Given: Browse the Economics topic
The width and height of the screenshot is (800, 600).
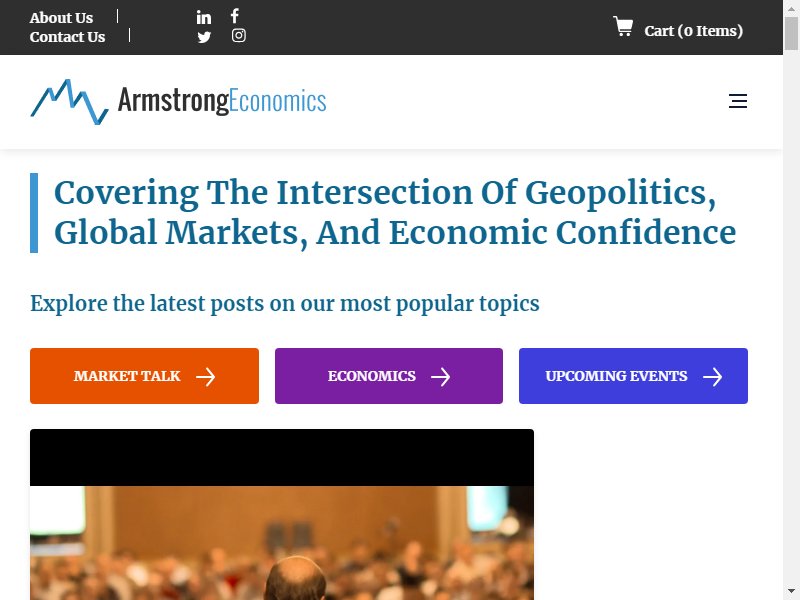Looking at the screenshot, I should point(389,376).
